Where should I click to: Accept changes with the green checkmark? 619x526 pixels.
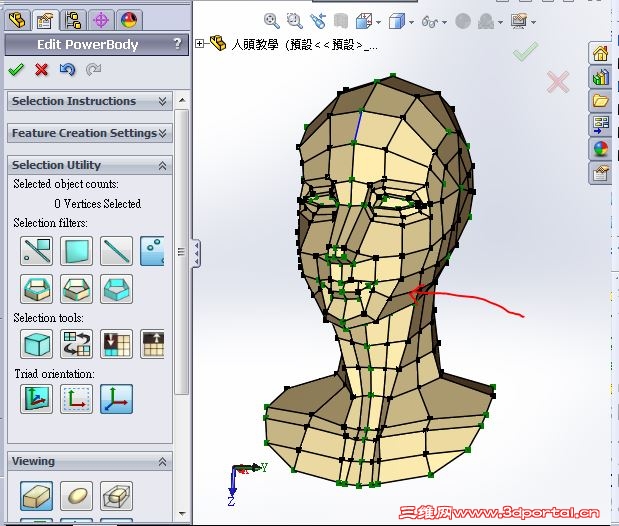click(x=16, y=70)
